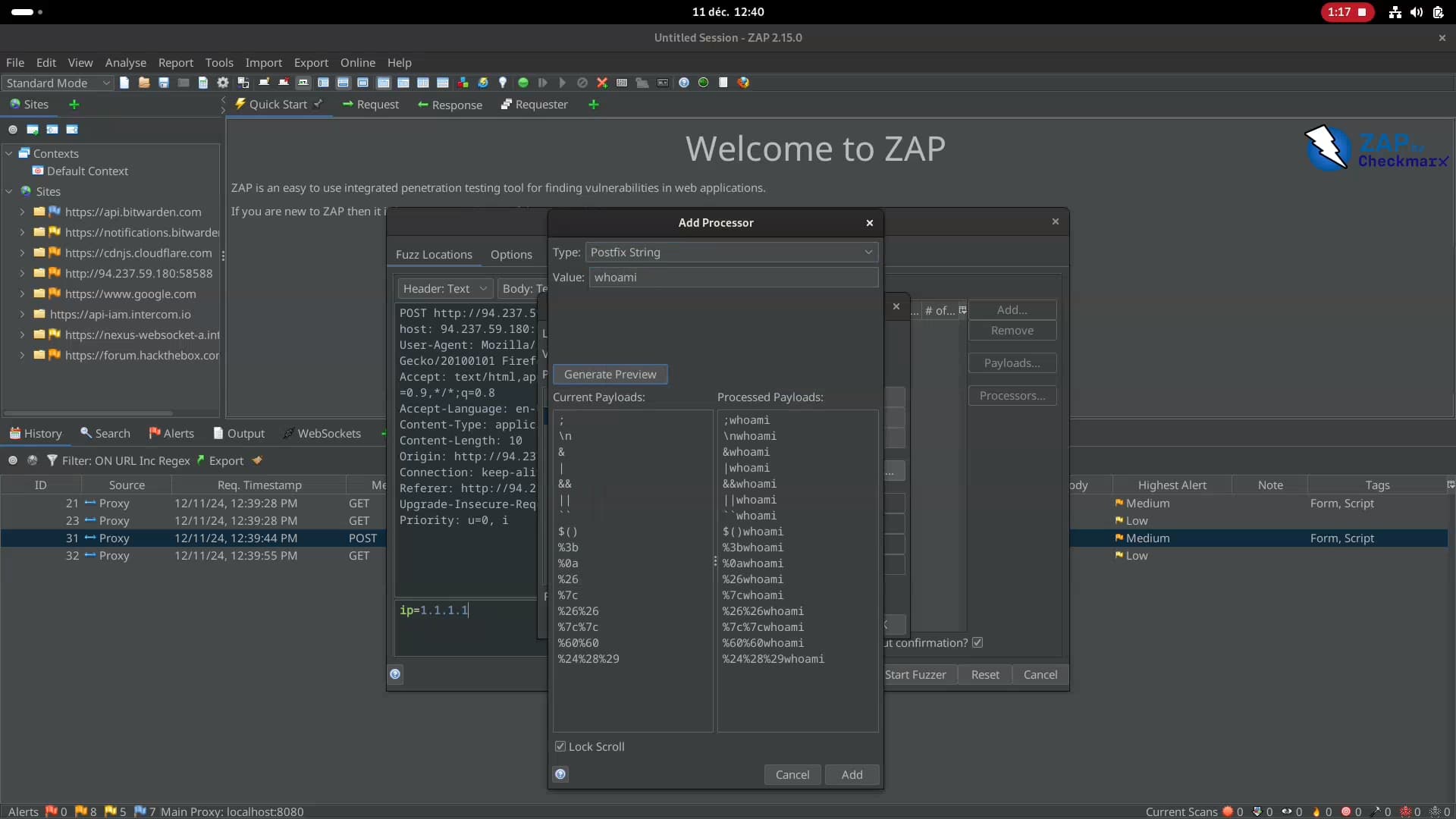Select history row with ID 23
Image resolution: width=1456 pixels, height=819 pixels.
(x=193, y=520)
